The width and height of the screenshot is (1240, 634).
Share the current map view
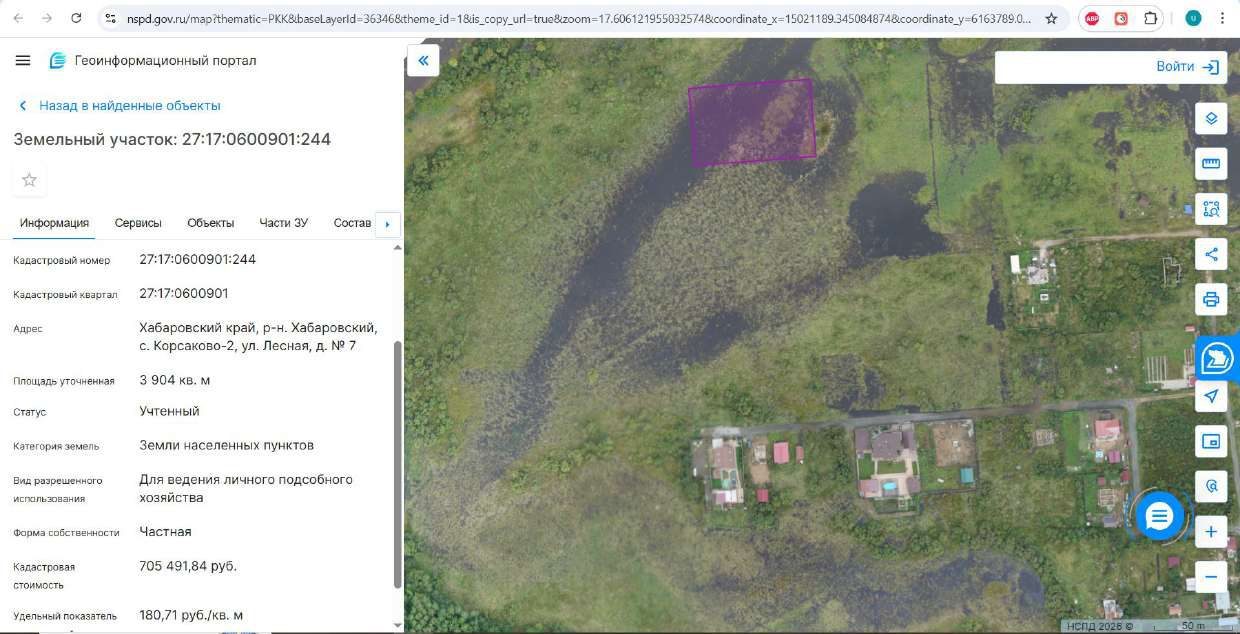point(1211,254)
